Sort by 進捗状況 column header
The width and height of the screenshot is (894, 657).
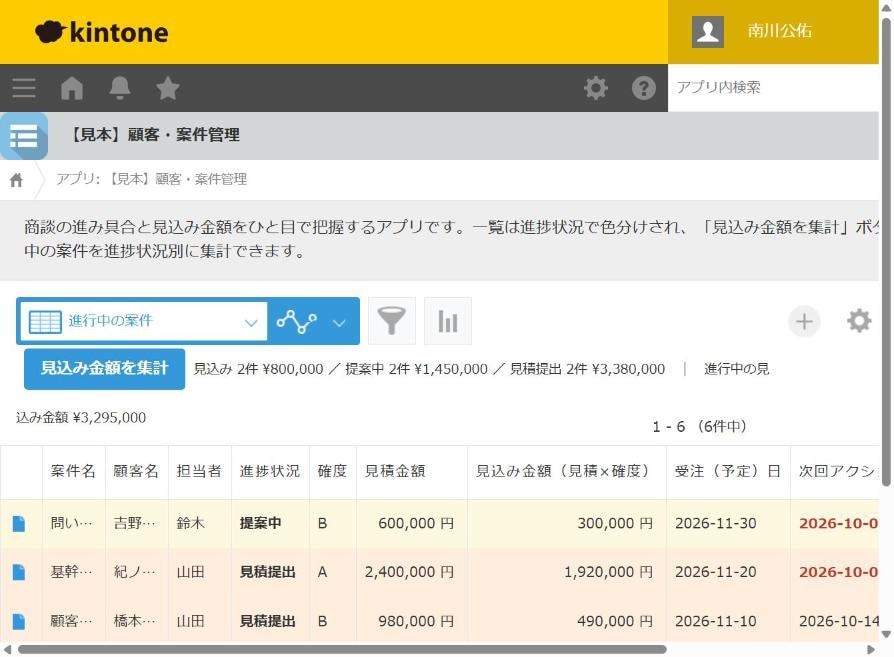click(270, 471)
